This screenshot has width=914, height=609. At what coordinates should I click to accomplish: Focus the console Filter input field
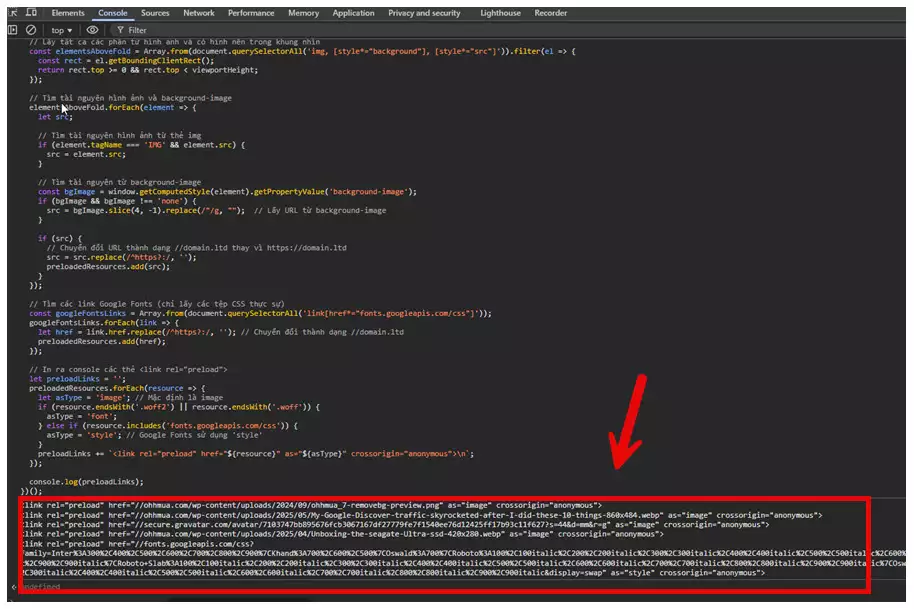pos(137,30)
